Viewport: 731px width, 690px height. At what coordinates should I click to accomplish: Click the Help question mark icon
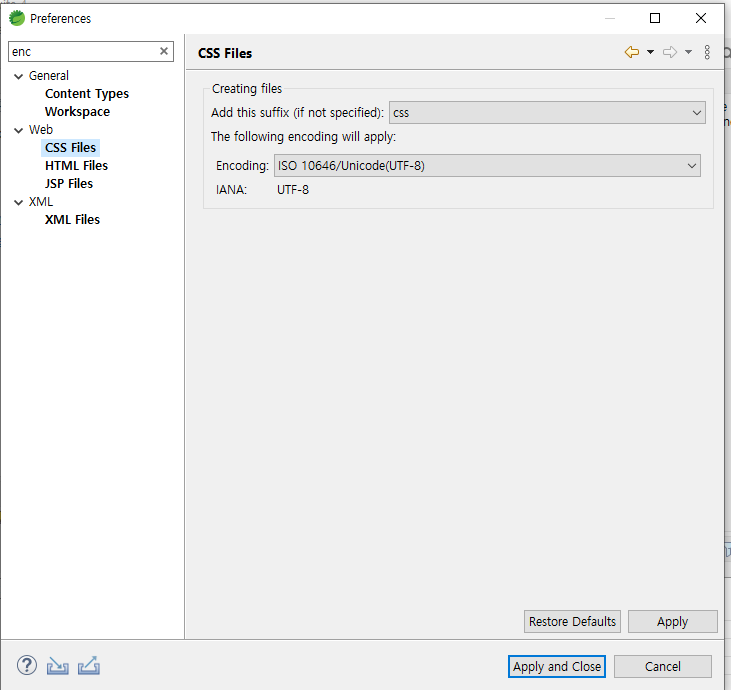pos(27,665)
